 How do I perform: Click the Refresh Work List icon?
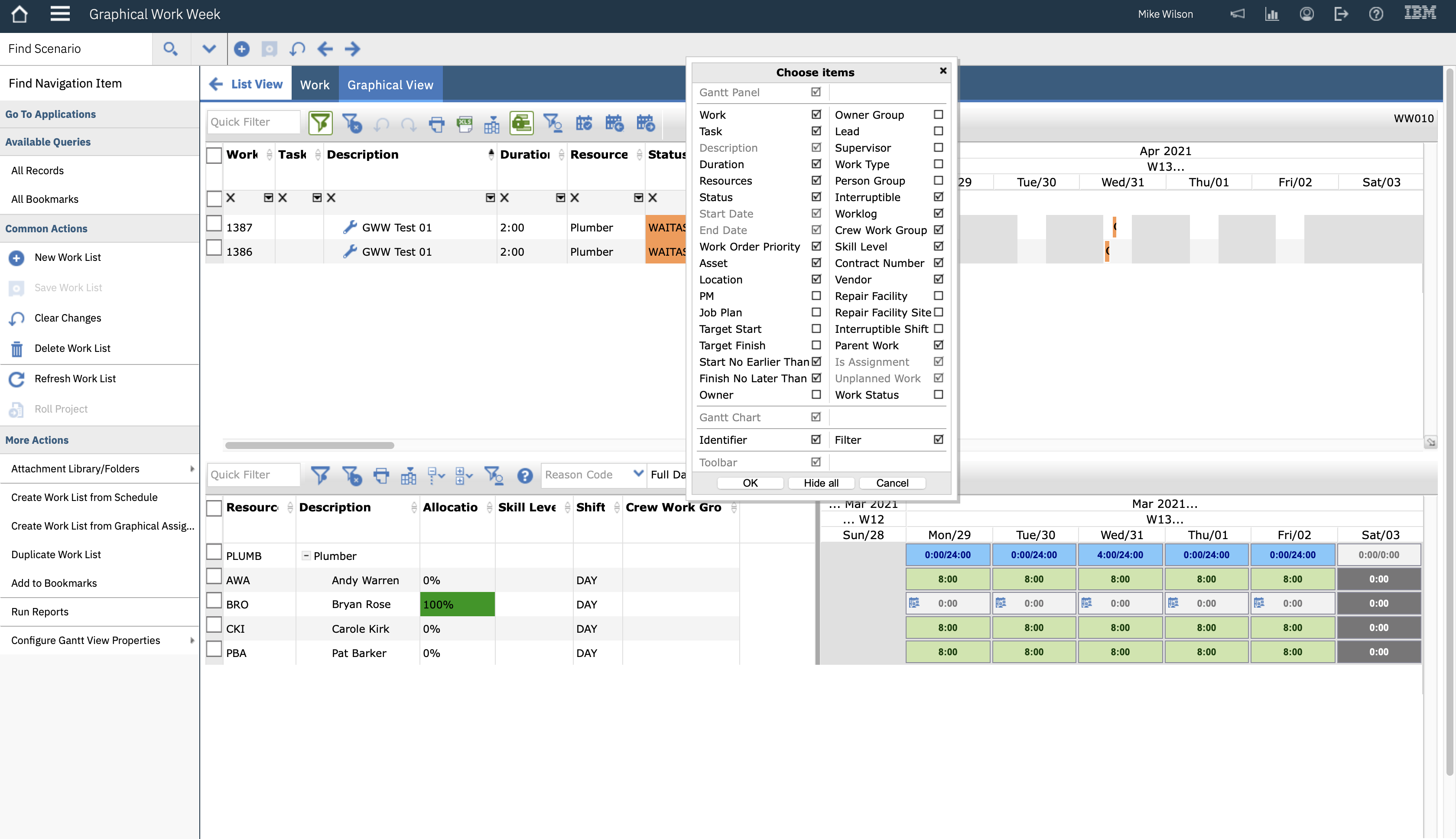tap(17, 379)
